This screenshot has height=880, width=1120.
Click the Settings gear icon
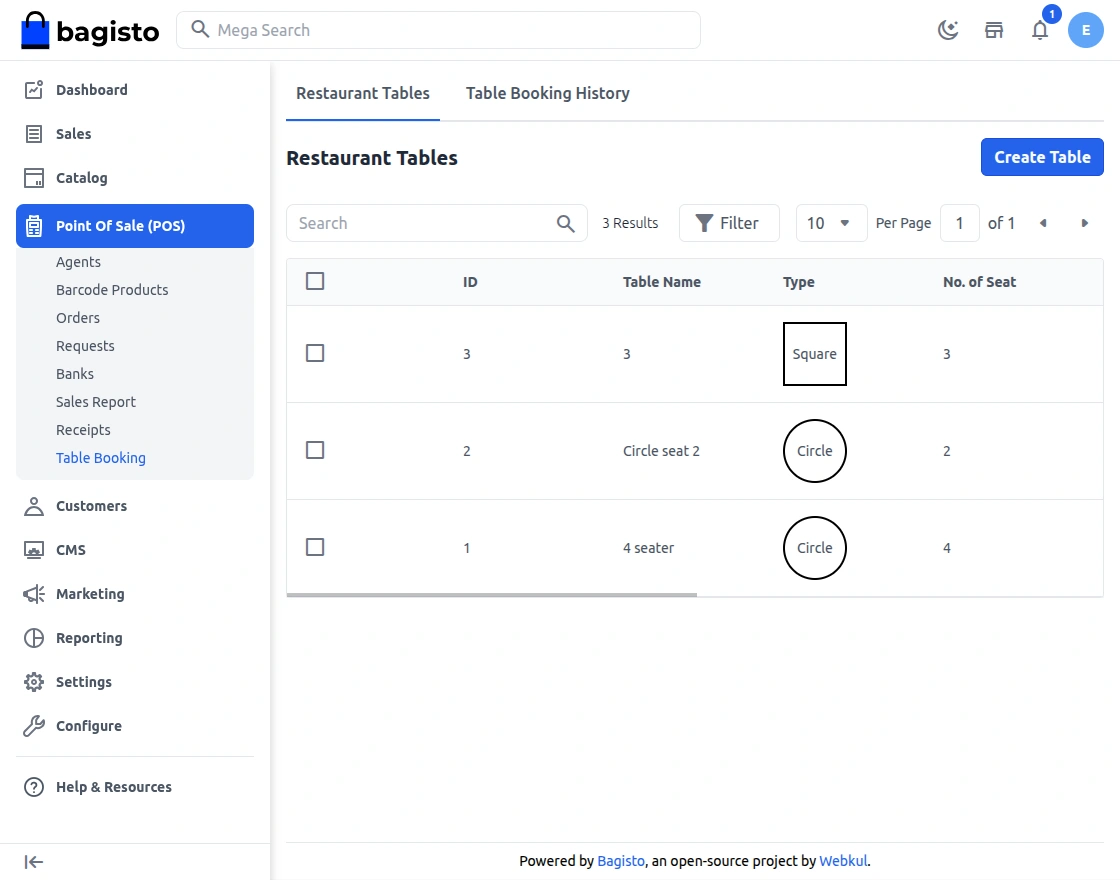point(34,682)
